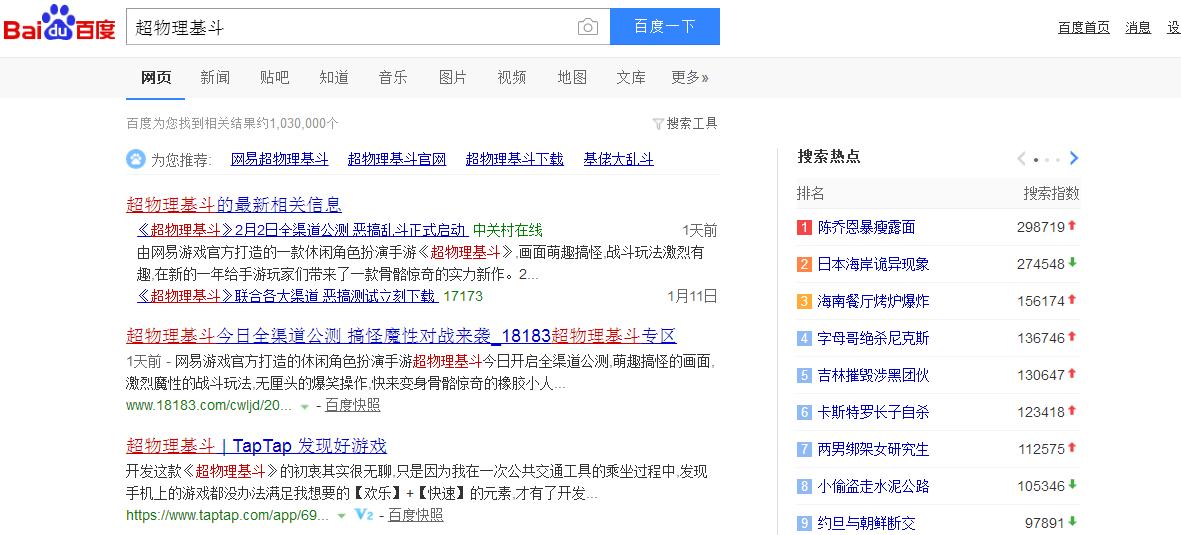The height and width of the screenshot is (535, 1181).
Task: Click the https://www.taptap.com/app URL
Action: click(x=227, y=515)
